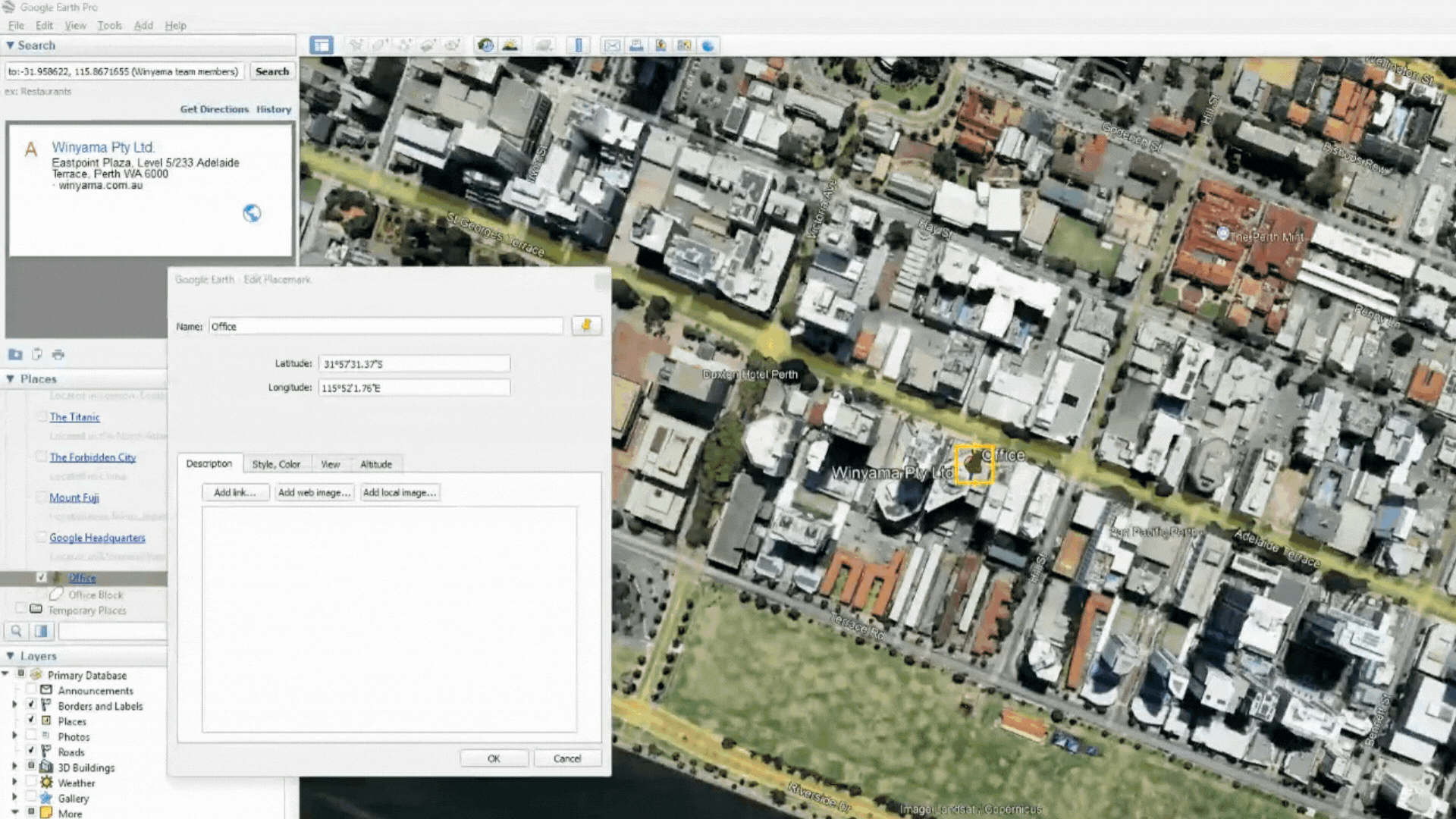
Task: Toggle the sidebar panel toolbar icon
Action: click(x=322, y=45)
